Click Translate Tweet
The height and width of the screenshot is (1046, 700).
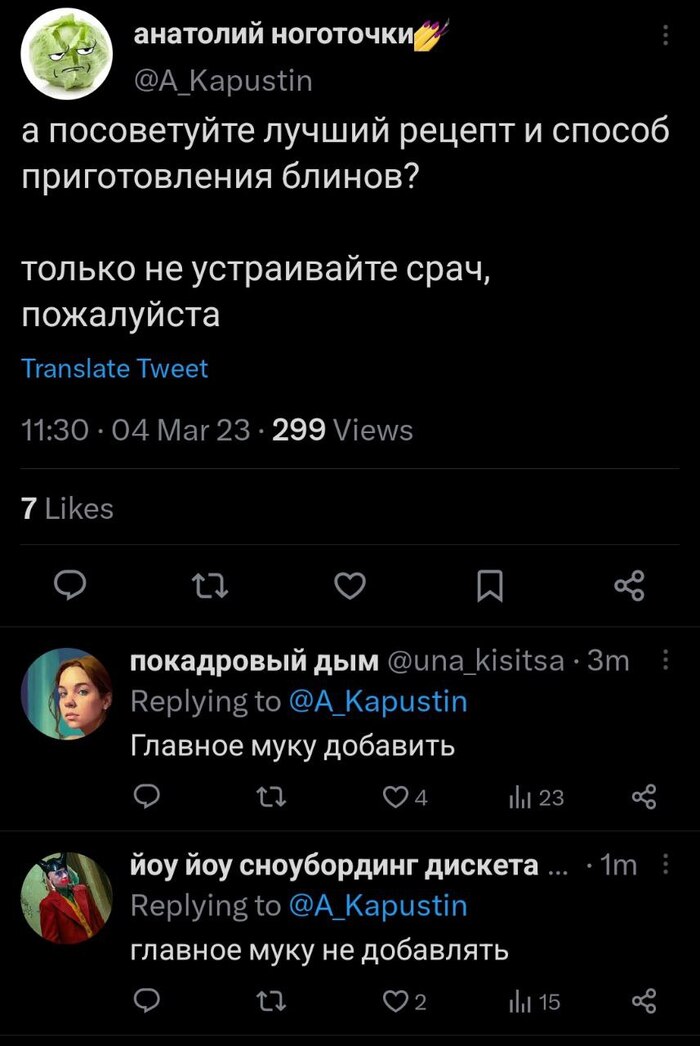pos(115,368)
